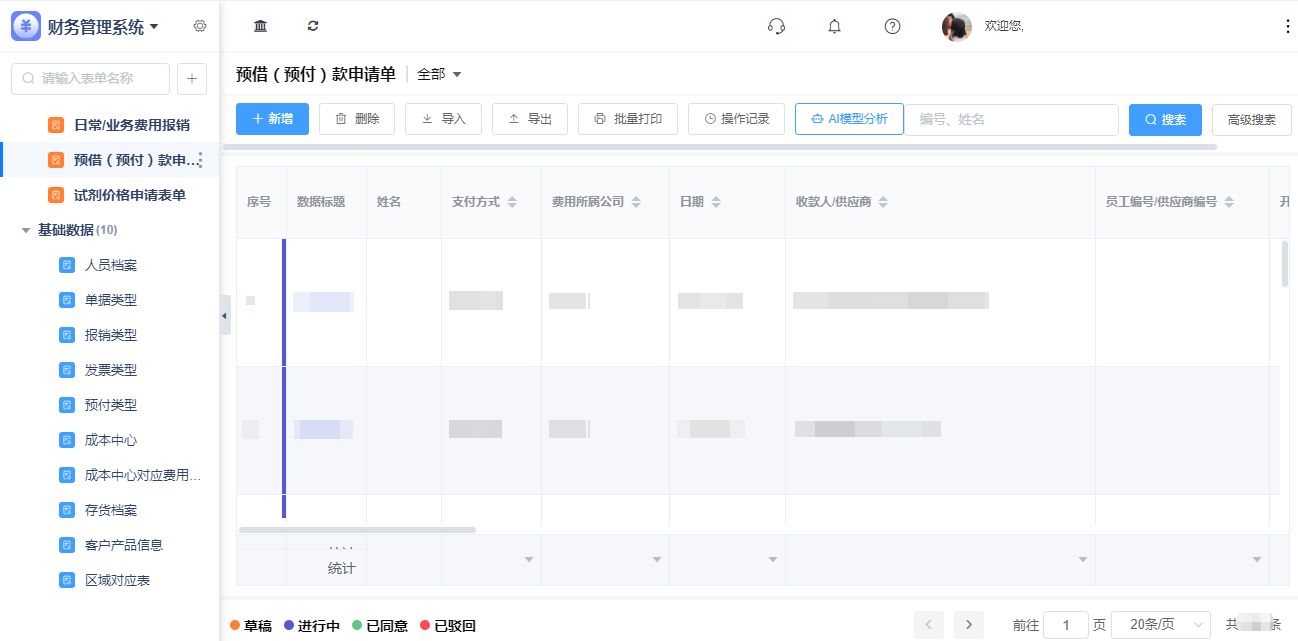
Task: Open statistics dropdown under 支付方式 column
Action: coord(529,560)
